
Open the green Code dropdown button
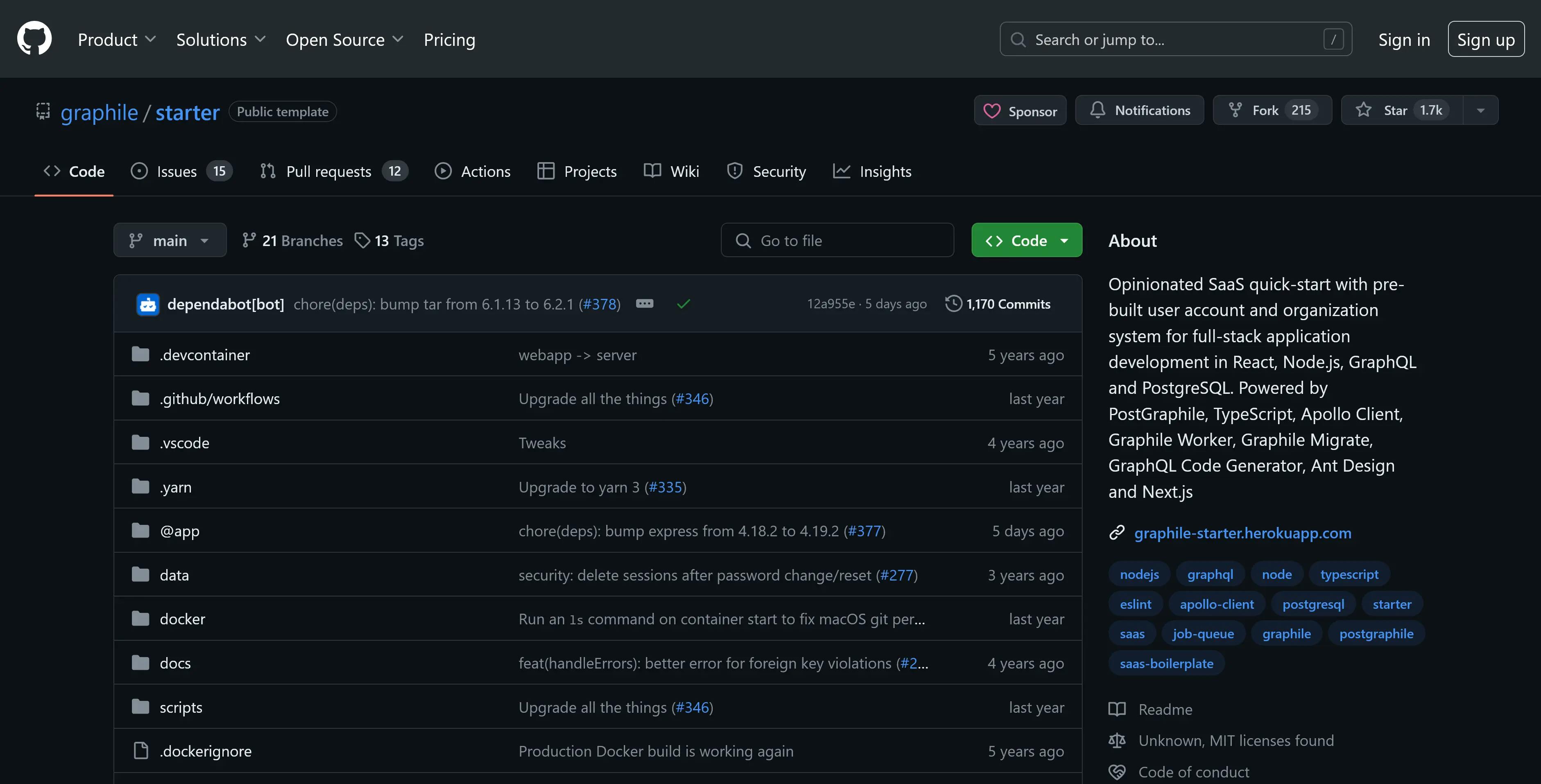pos(1027,240)
